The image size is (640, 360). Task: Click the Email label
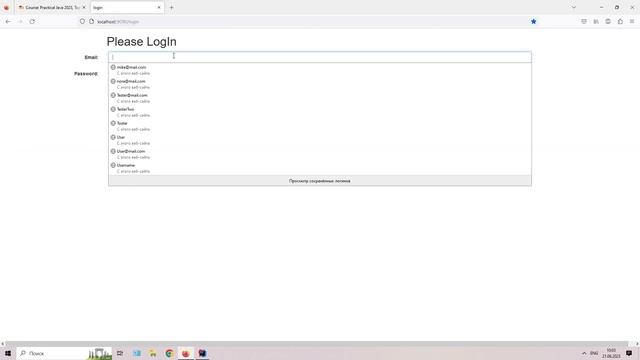(91, 57)
